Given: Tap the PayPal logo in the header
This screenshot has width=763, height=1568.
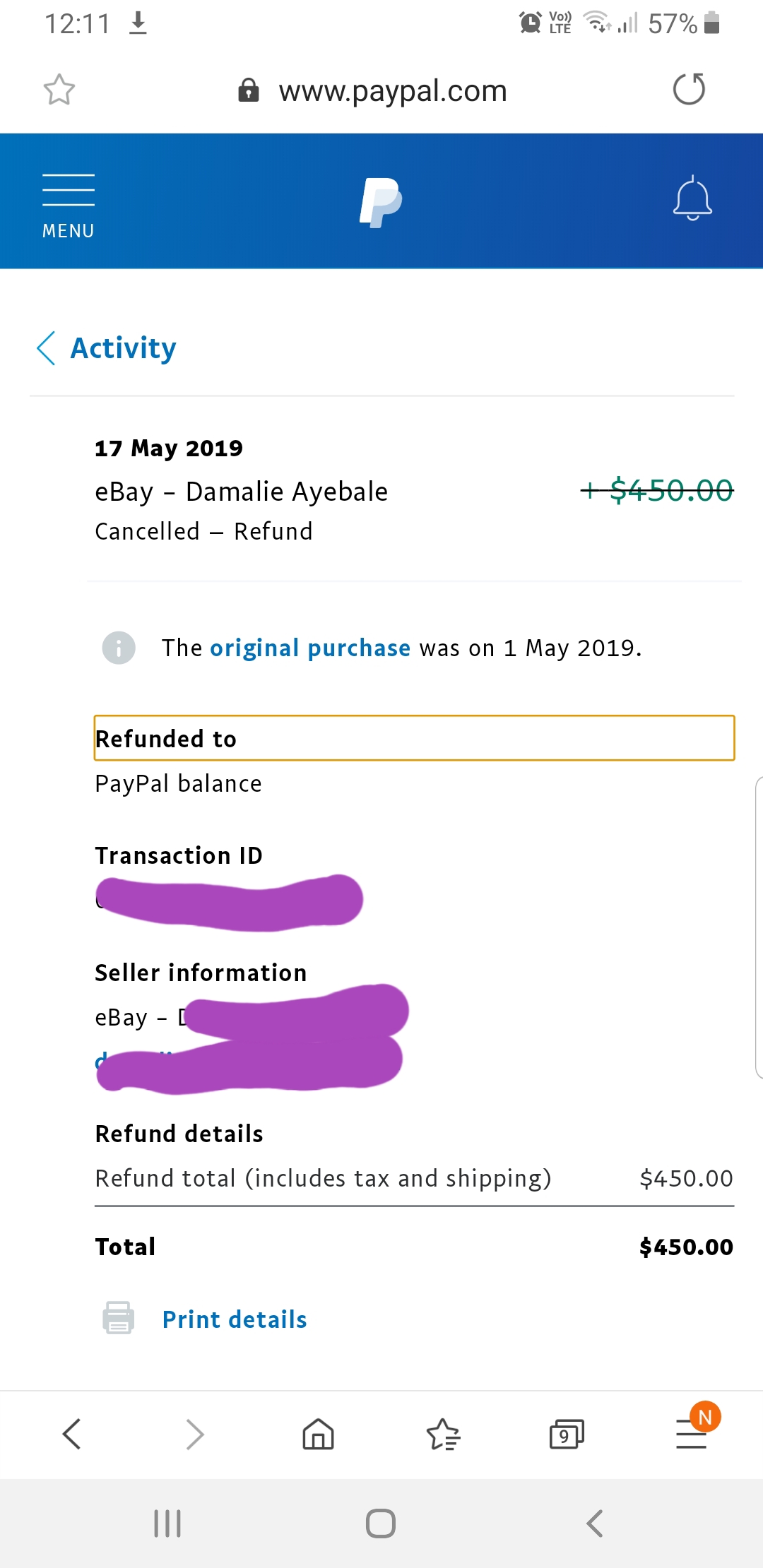Looking at the screenshot, I should pos(381,203).
